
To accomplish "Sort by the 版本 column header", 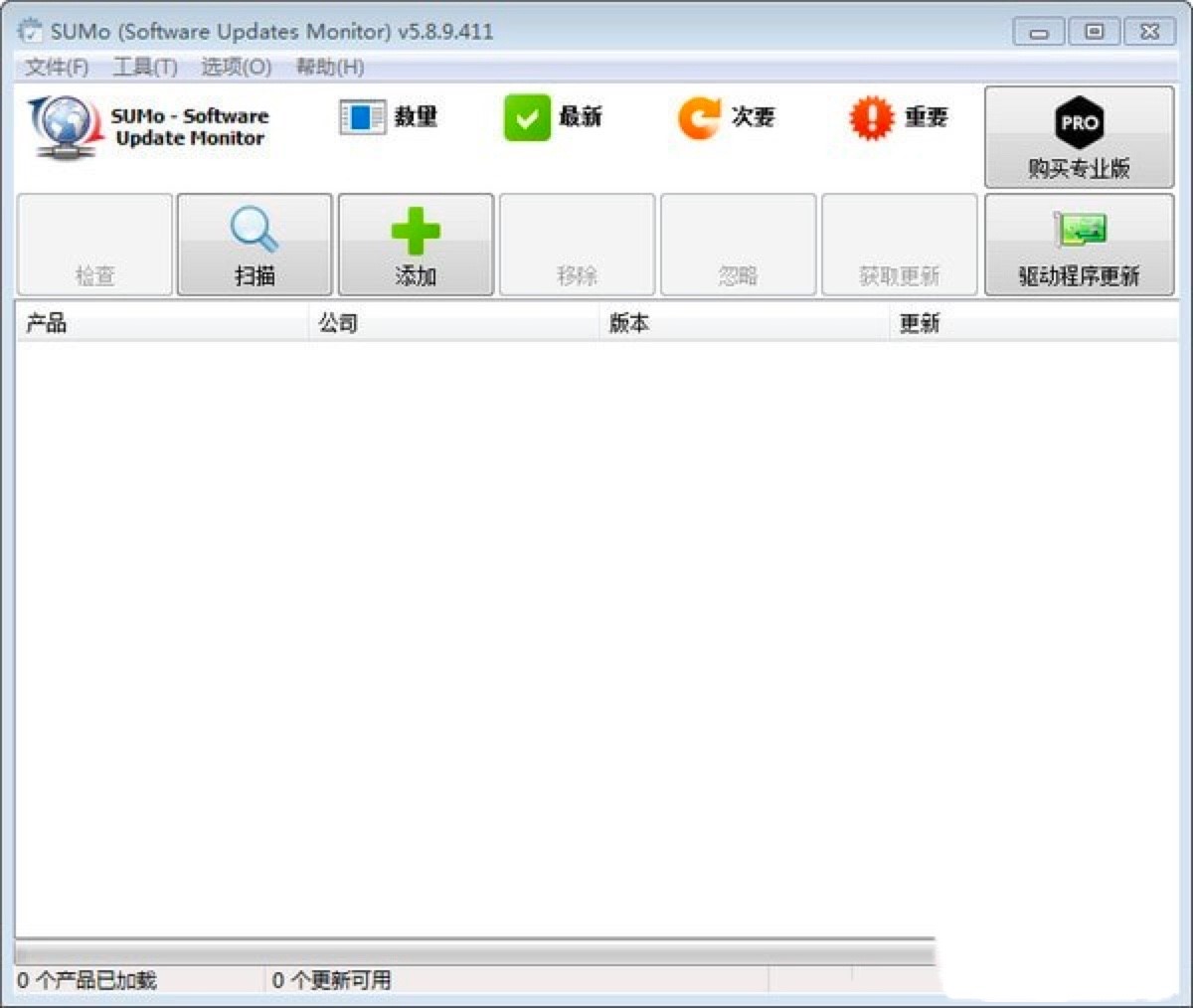I will (745, 322).
